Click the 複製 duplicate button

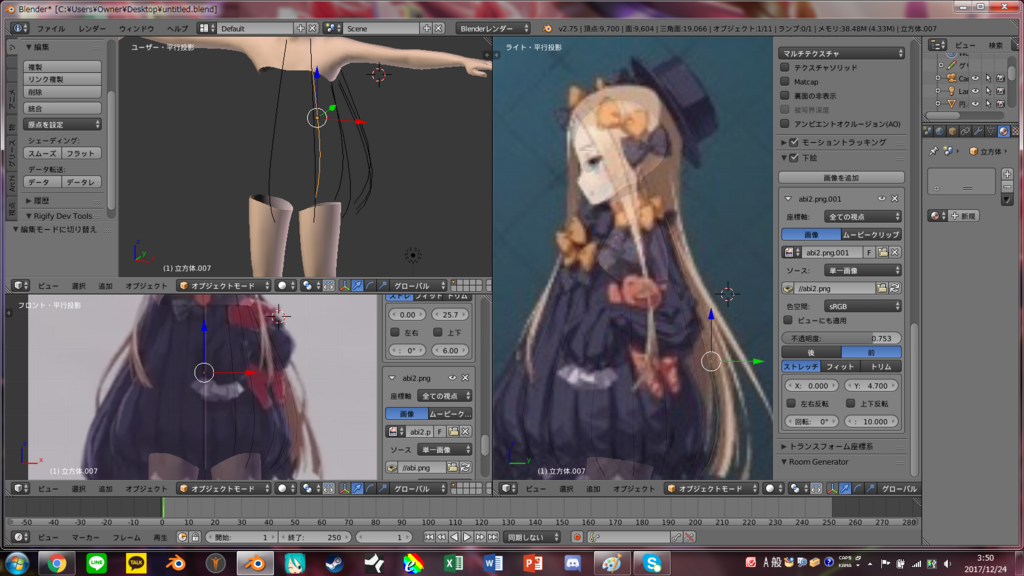[x=63, y=67]
